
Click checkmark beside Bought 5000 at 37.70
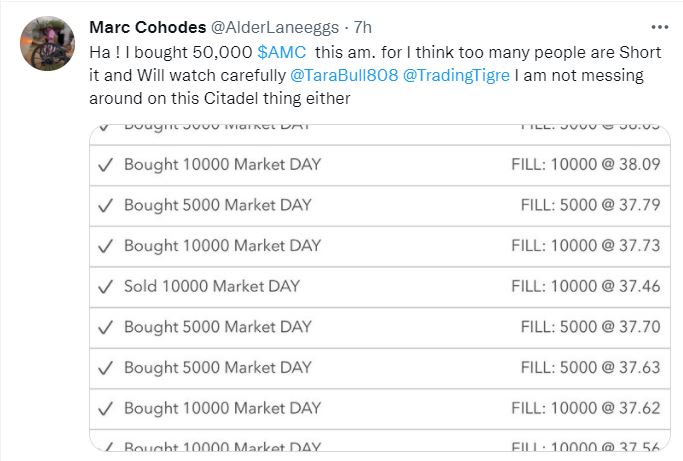pyautogui.click(x=106, y=326)
